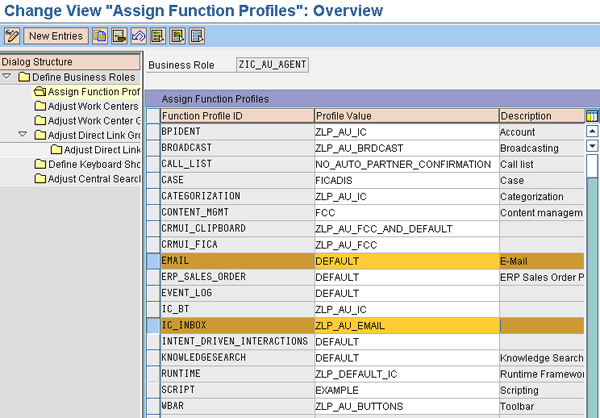The width and height of the screenshot is (600, 418).
Task: Click the Copy As toolbar icon
Action: pyautogui.click(x=101, y=37)
